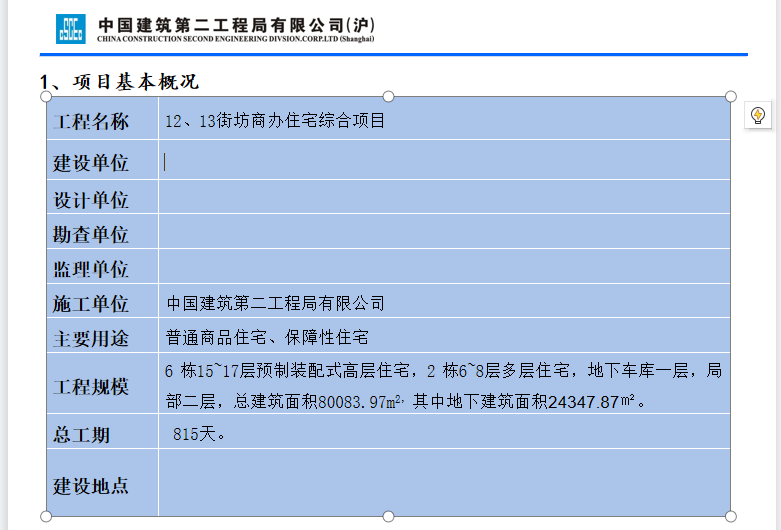
Task: Click the bottom-left table selection handle
Action: (46, 516)
